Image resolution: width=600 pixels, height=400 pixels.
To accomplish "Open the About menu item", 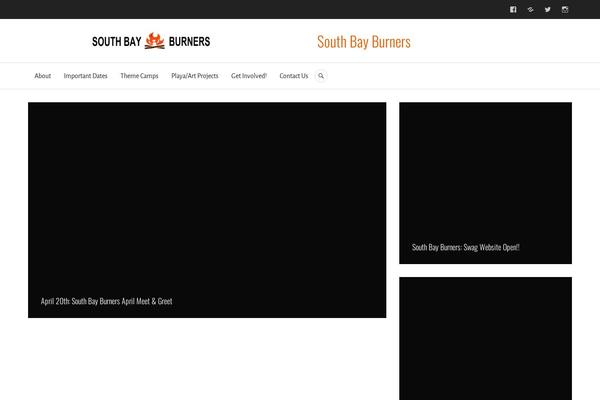I will (x=42, y=76).
